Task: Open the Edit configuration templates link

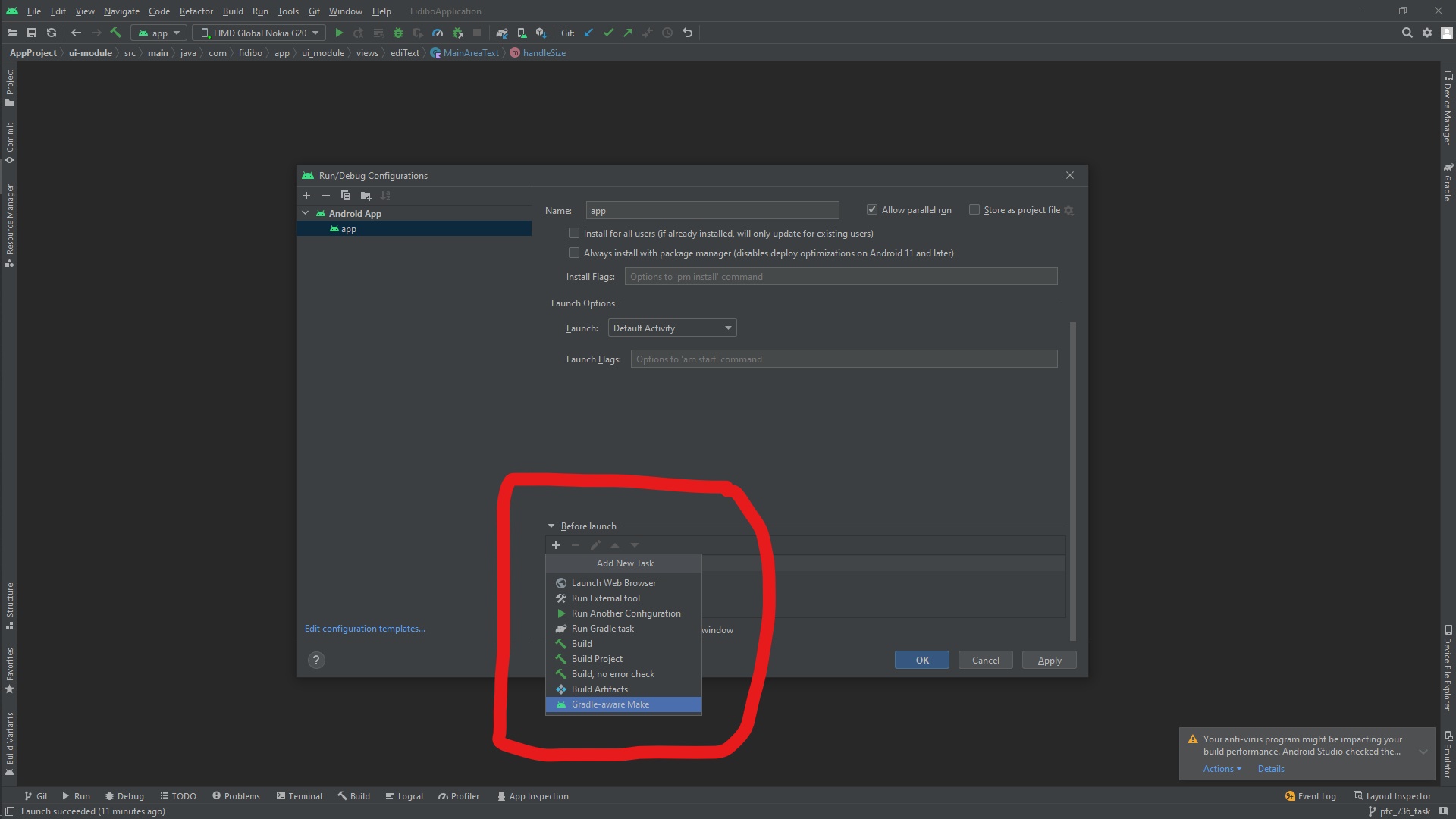Action: (365, 629)
